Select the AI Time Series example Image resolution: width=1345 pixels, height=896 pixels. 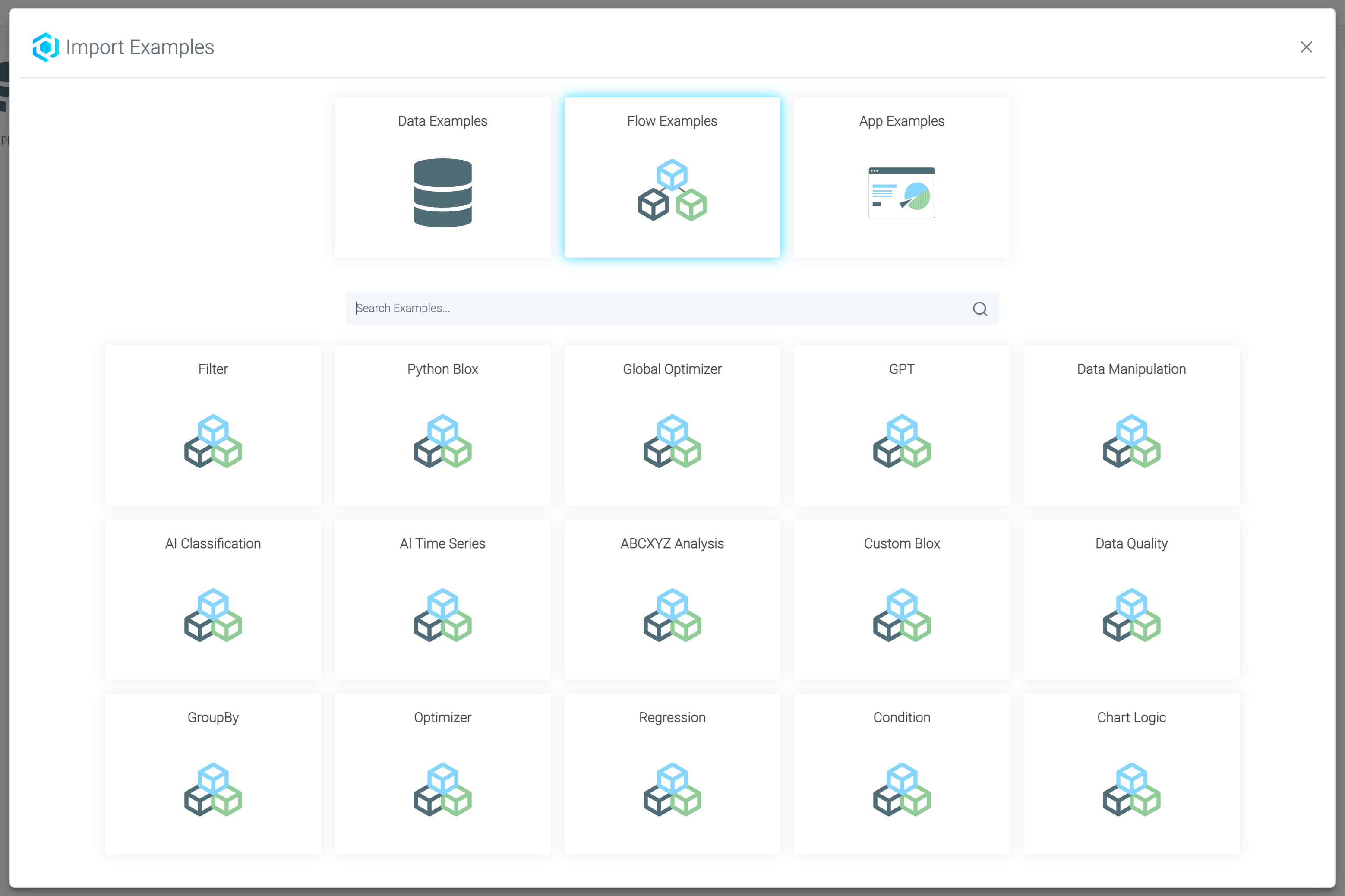442,600
